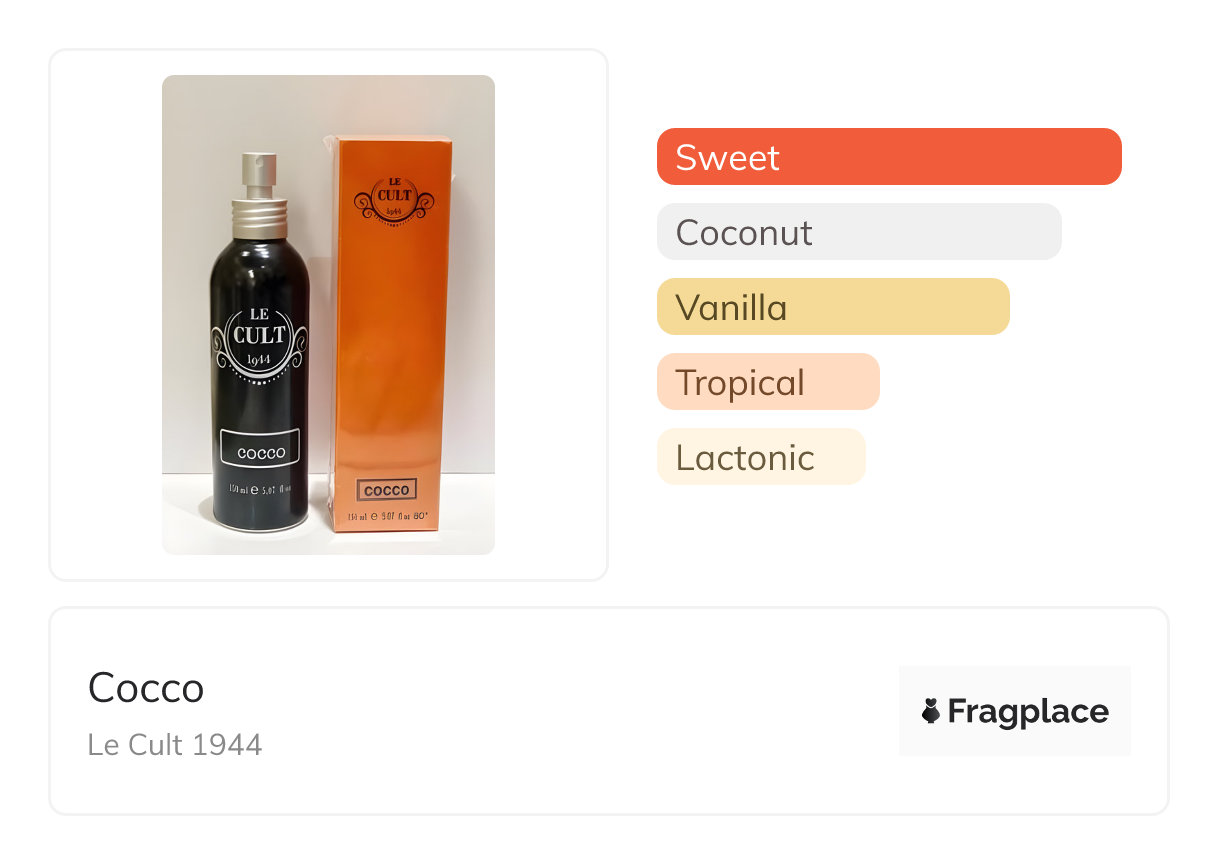The width and height of the screenshot is (1218, 864).
Task: Click the Fragplace brand name text
Action: click(1027, 711)
